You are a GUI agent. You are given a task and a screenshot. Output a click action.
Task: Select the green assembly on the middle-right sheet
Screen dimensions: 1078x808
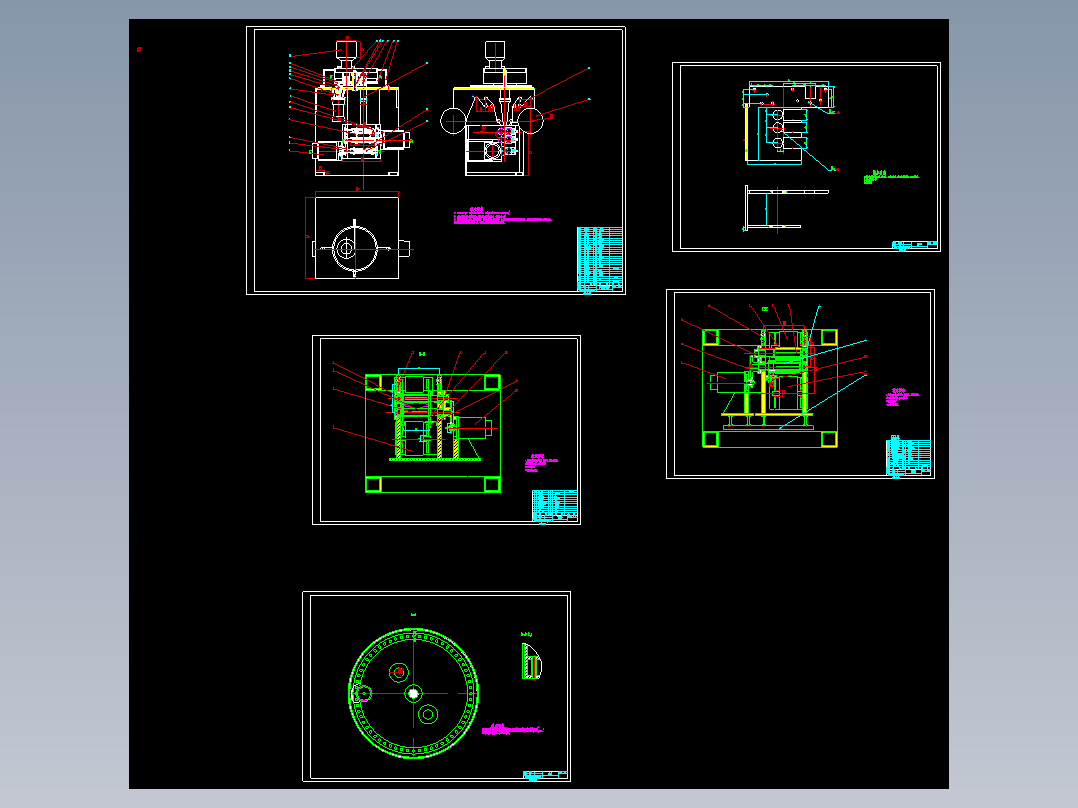[770, 388]
